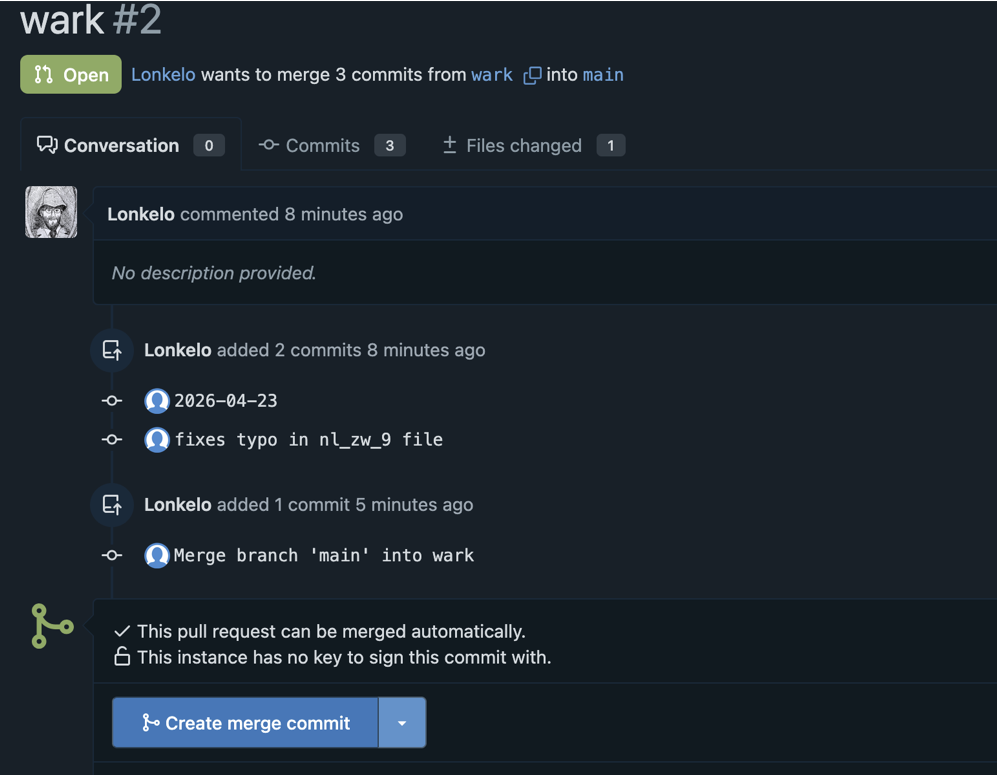Open the wark branch link
This screenshot has height=775, width=997.
click(x=492, y=75)
